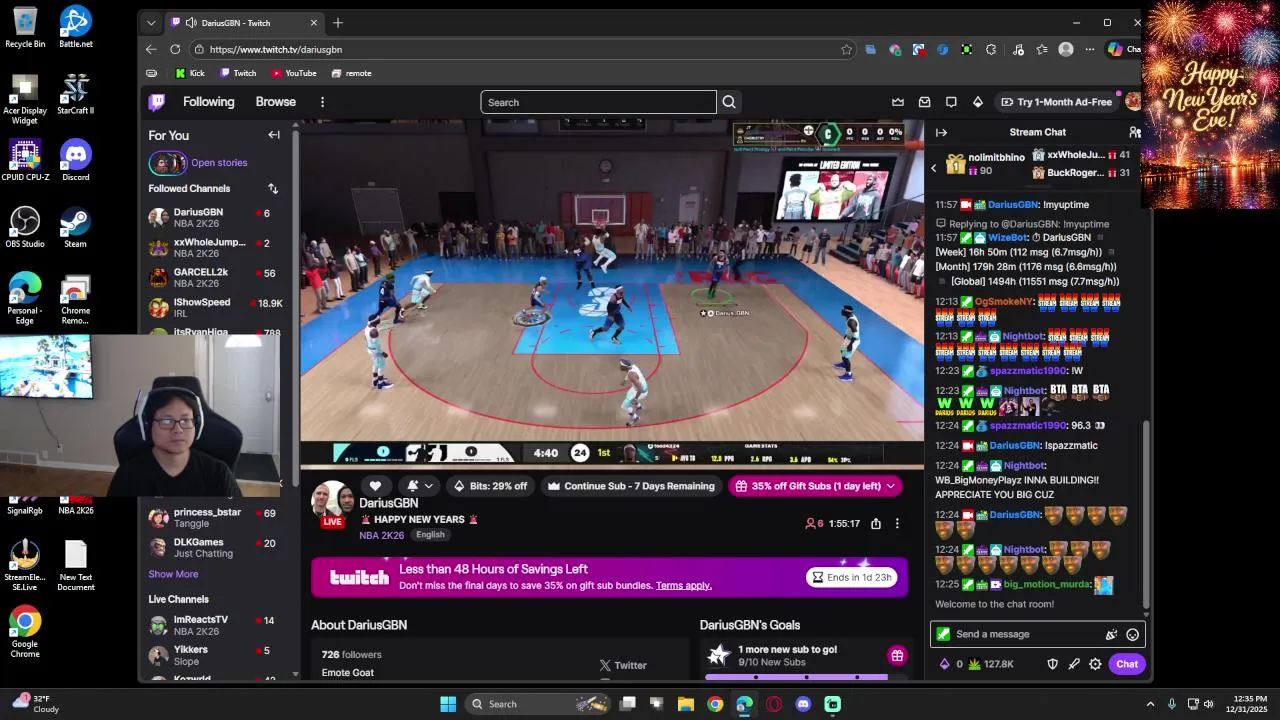Open the Terms apply link
1280x720 pixels.
684,585
